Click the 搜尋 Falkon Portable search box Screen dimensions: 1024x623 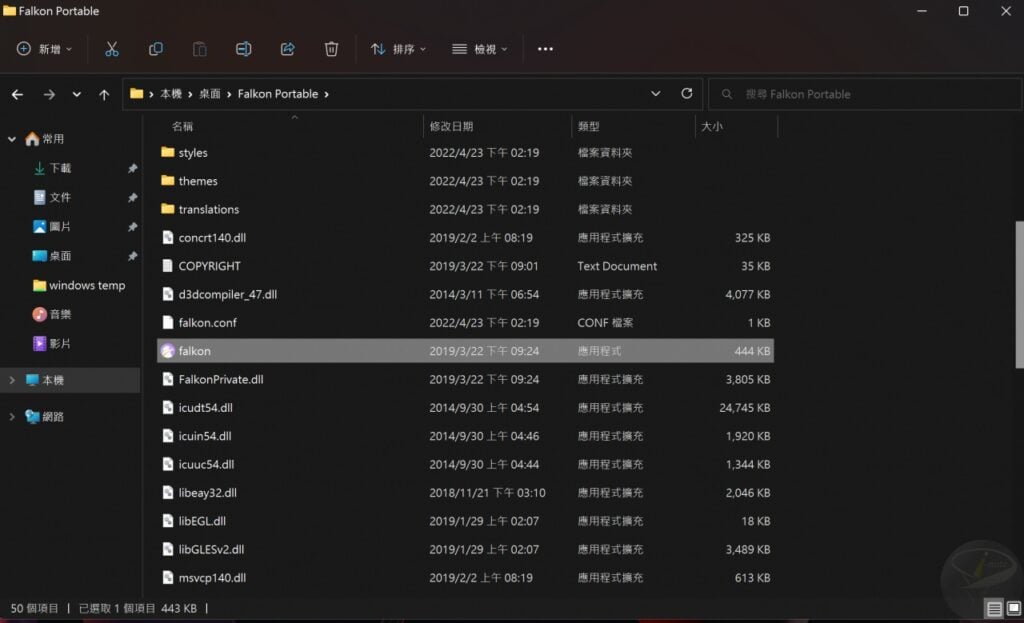(860, 94)
